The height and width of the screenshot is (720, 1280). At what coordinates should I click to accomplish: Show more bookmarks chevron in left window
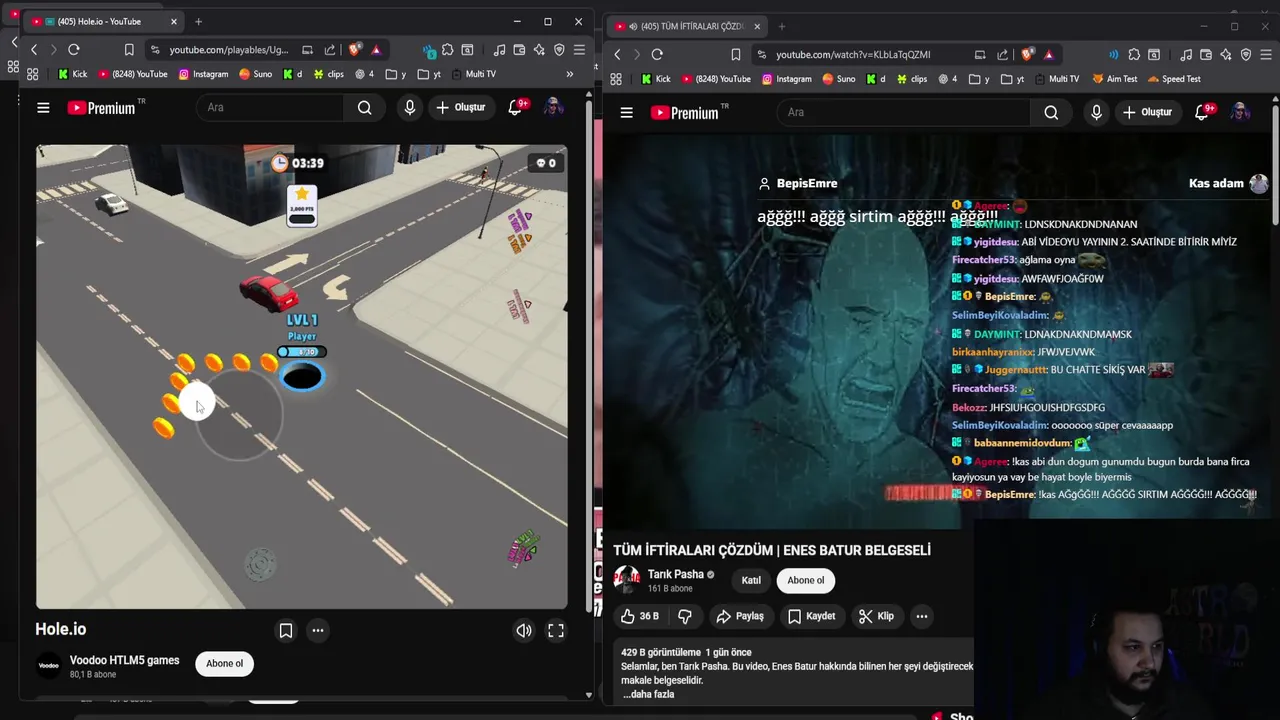pyautogui.click(x=569, y=74)
